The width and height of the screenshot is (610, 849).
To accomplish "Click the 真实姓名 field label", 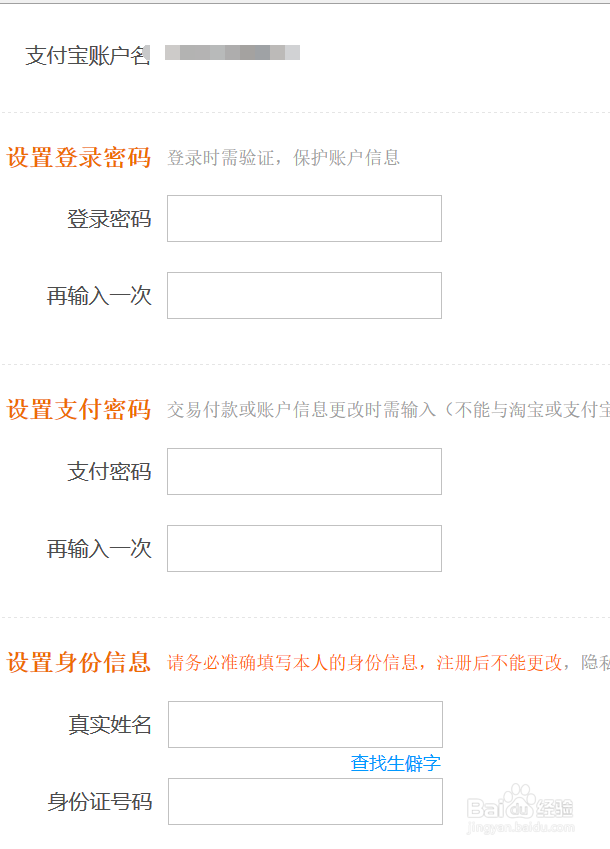I will click(110, 724).
